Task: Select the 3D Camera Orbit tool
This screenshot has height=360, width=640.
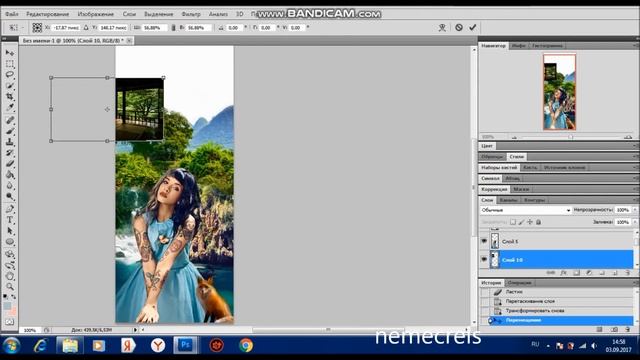Action: [x=10, y=265]
